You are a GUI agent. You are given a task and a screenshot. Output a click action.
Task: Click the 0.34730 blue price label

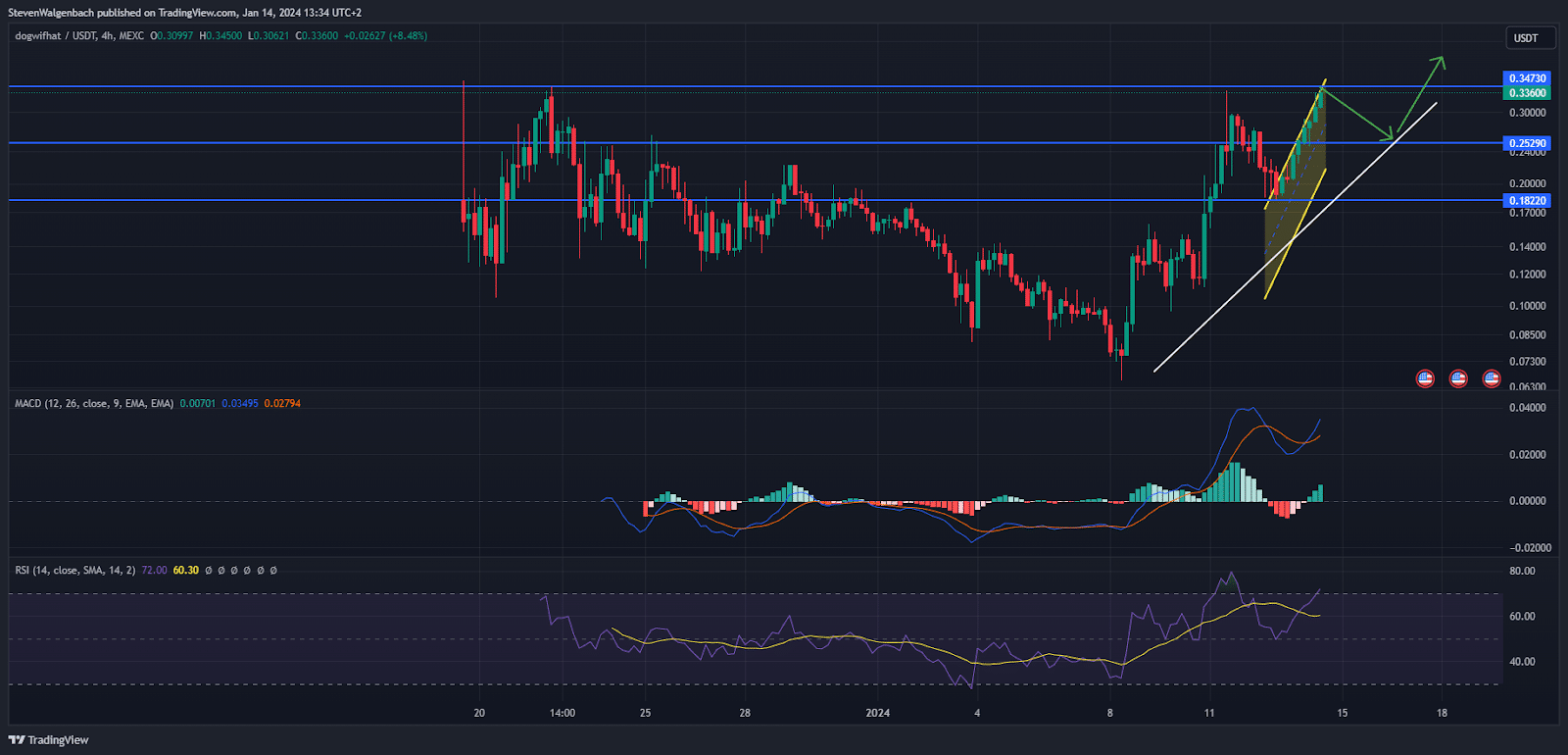click(x=1527, y=78)
